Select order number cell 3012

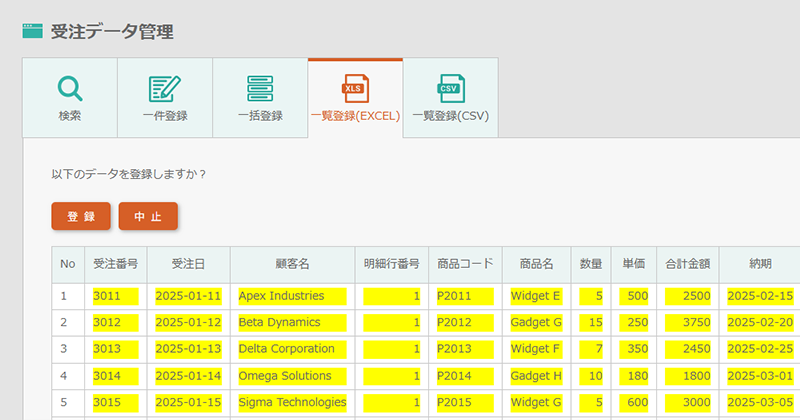(x=116, y=323)
